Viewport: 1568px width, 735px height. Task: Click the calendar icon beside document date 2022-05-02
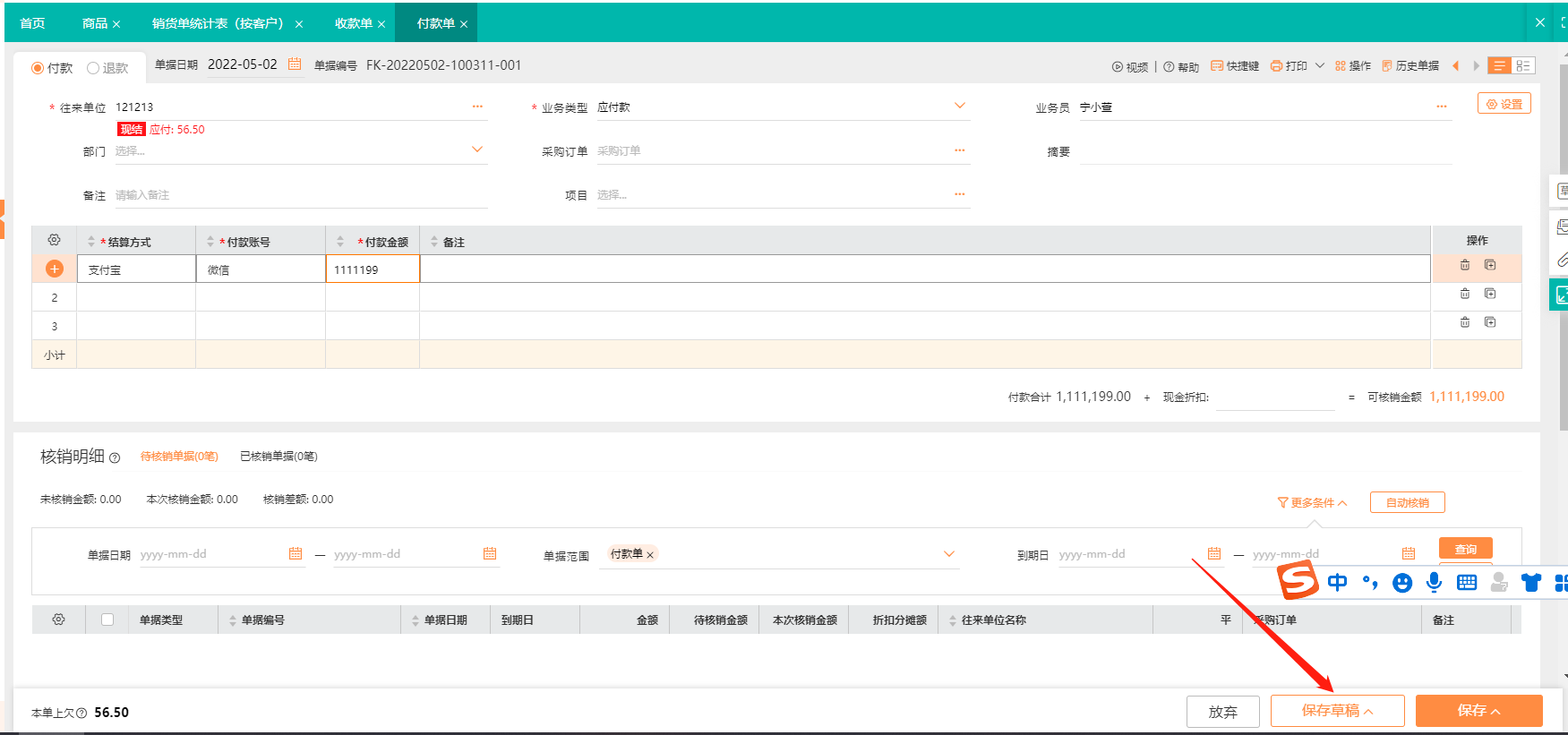[x=295, y=64]
